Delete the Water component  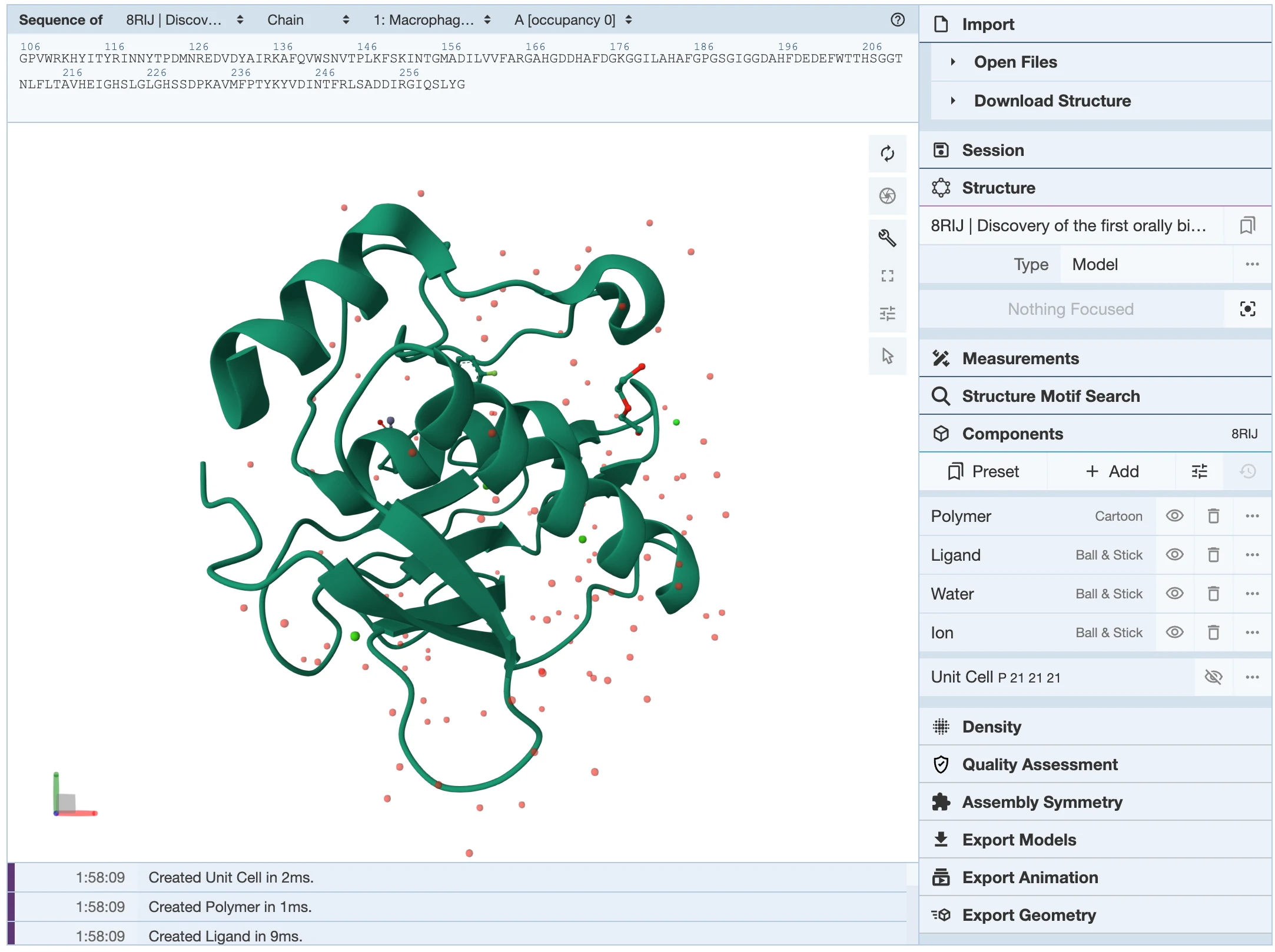coord(1213,594)
